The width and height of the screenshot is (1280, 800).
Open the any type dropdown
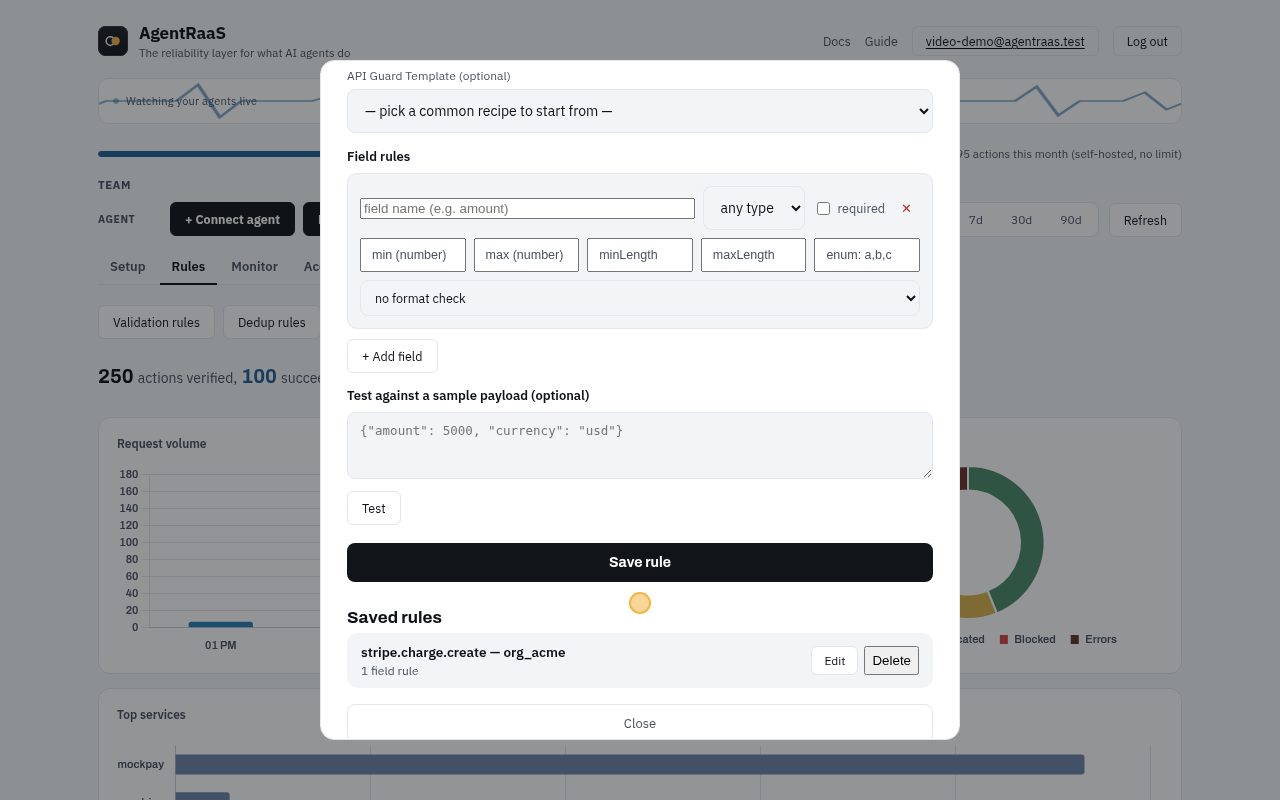pos(754,208)
